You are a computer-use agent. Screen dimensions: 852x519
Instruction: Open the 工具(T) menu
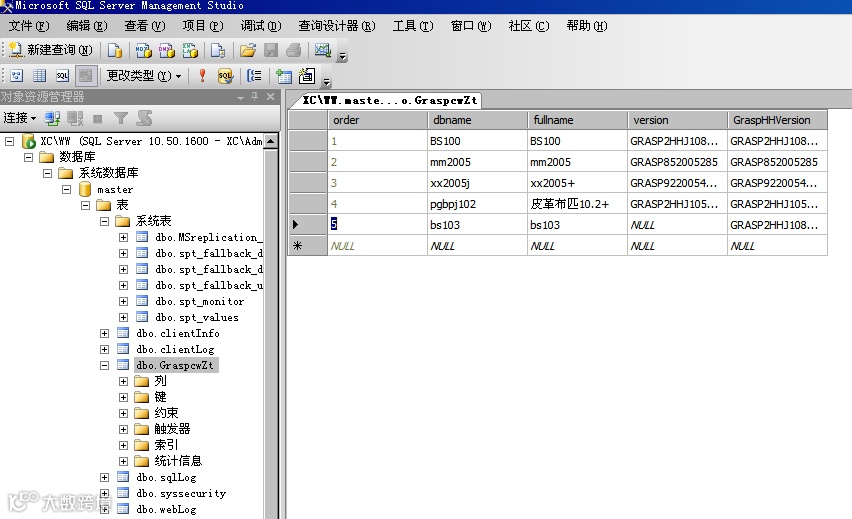[413, 26]
